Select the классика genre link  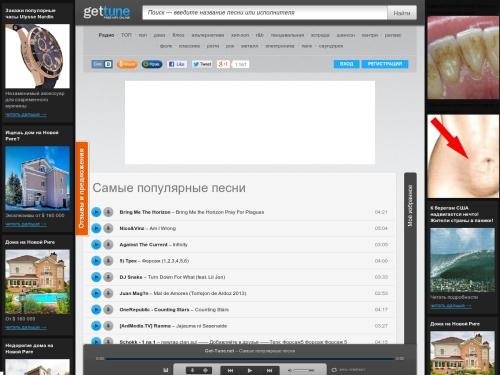(x=189, y=46)
